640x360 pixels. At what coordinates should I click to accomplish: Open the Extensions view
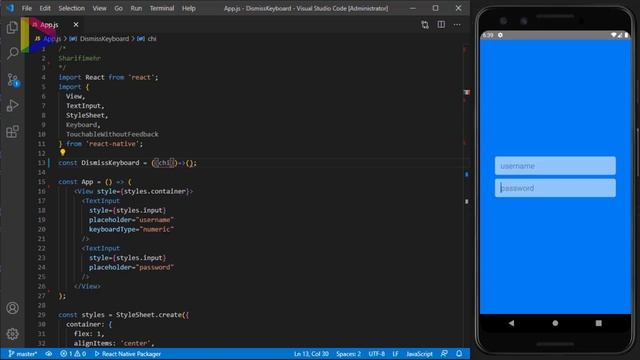[x=12, y=131]
